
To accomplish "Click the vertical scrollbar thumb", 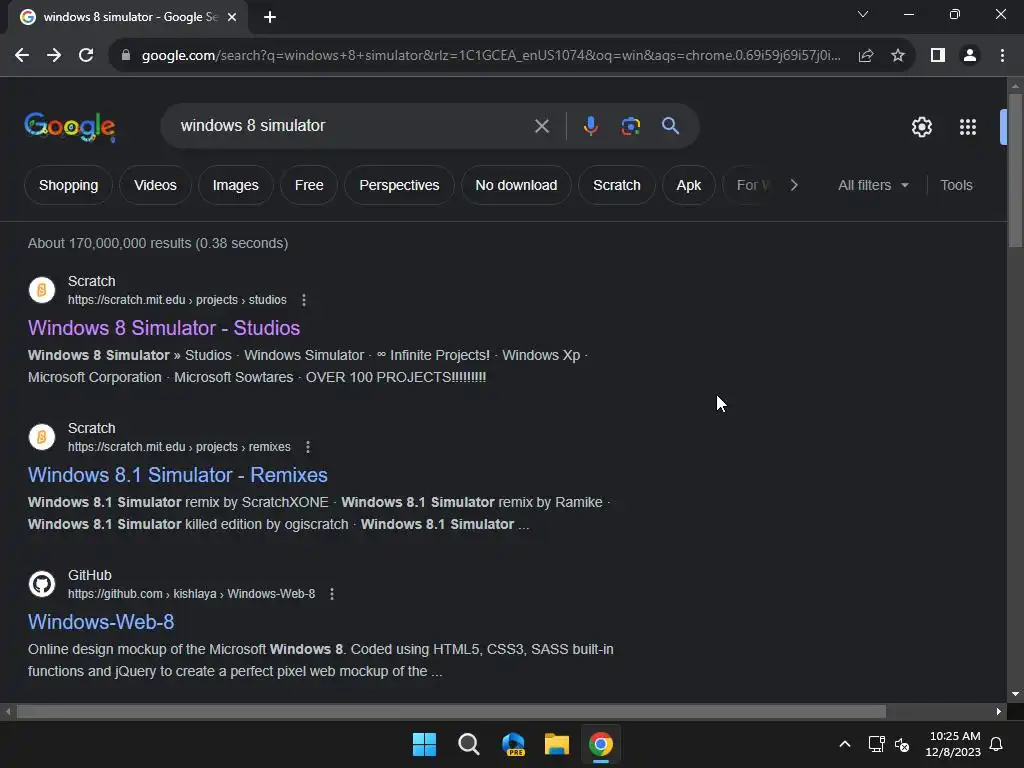I will pyautogui.click(x=1015, y=171).
